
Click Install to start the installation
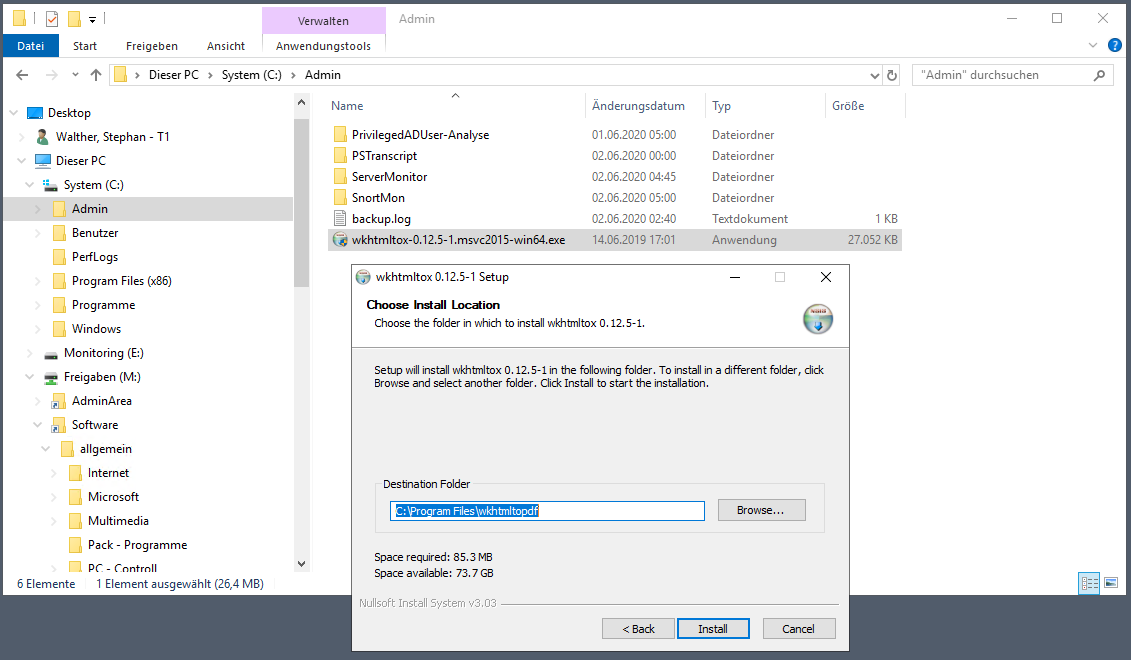click(713, 629)
